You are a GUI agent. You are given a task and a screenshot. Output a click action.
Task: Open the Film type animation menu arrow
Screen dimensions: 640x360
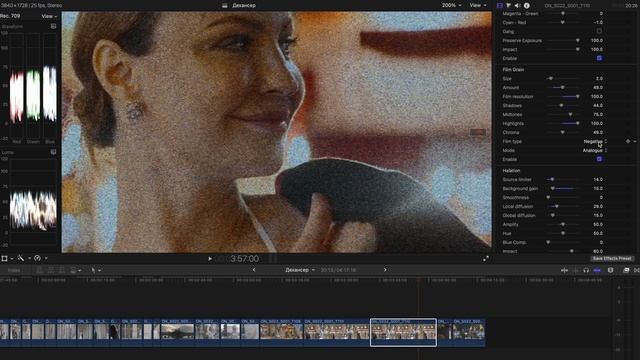pyautogui.click(x=635, y=141)
